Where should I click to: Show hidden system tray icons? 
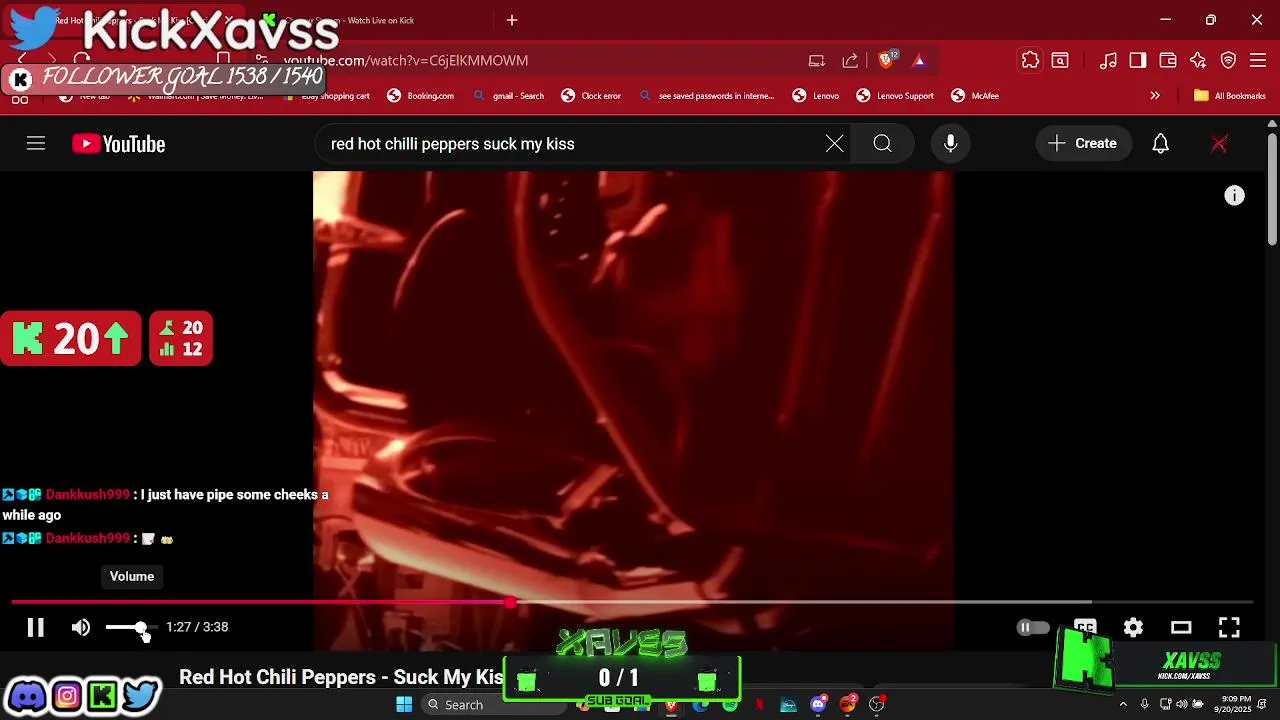click(x=1125, y=705)
